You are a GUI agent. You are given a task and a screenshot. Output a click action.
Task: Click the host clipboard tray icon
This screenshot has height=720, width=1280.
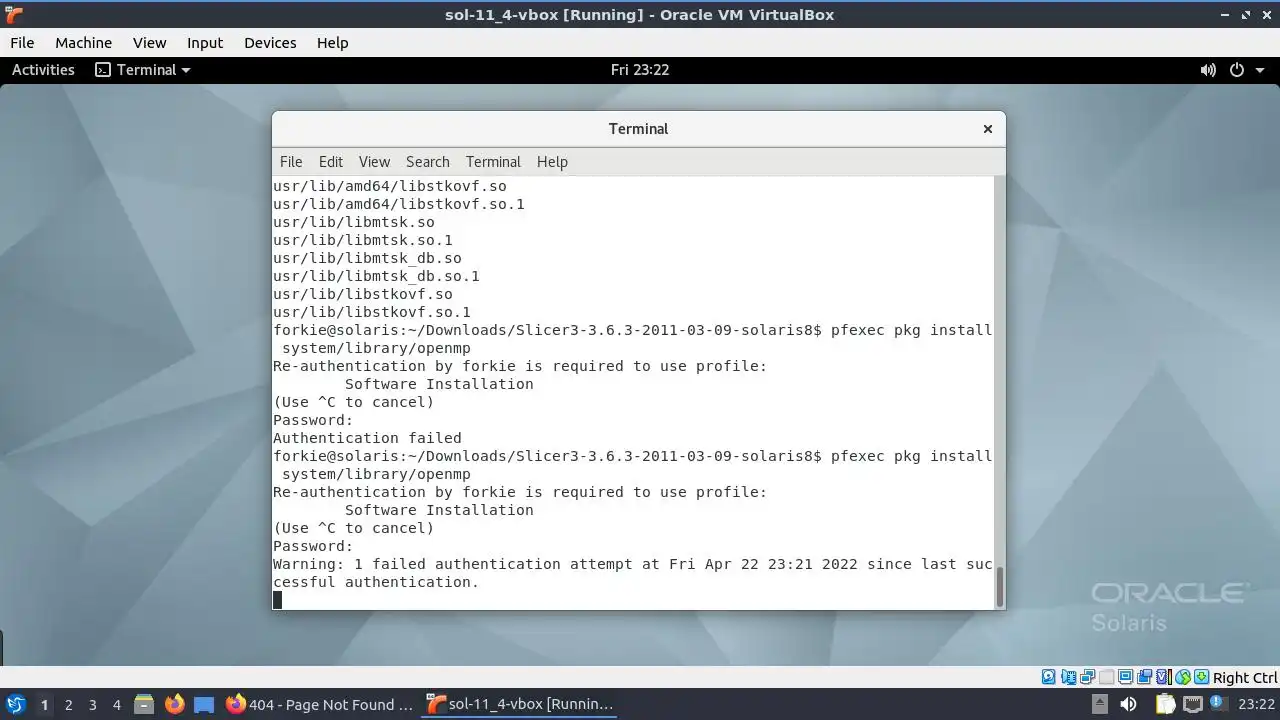1166,704
